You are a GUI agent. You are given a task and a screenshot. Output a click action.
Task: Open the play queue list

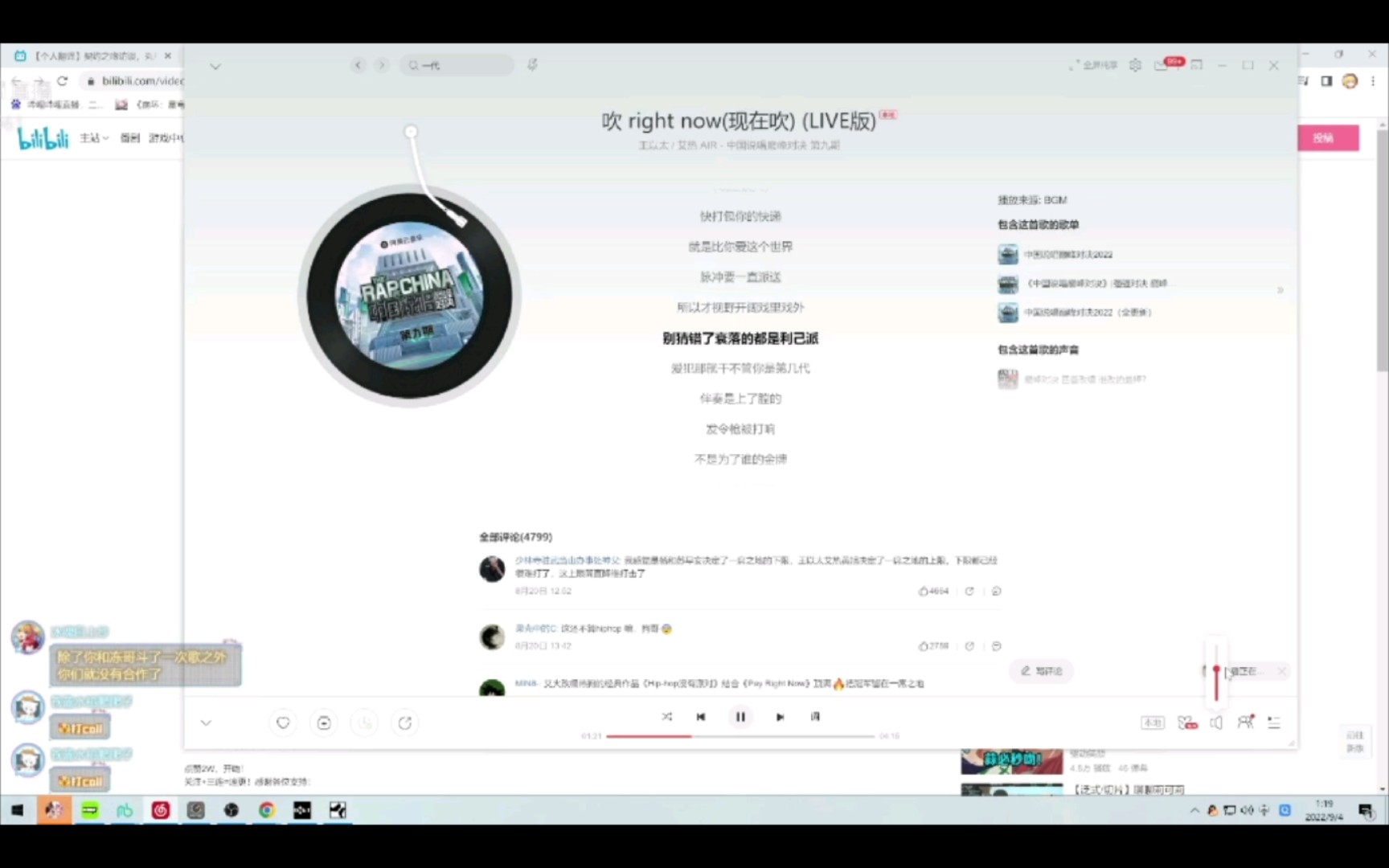pyautogui.click(x=1274, y=723)
